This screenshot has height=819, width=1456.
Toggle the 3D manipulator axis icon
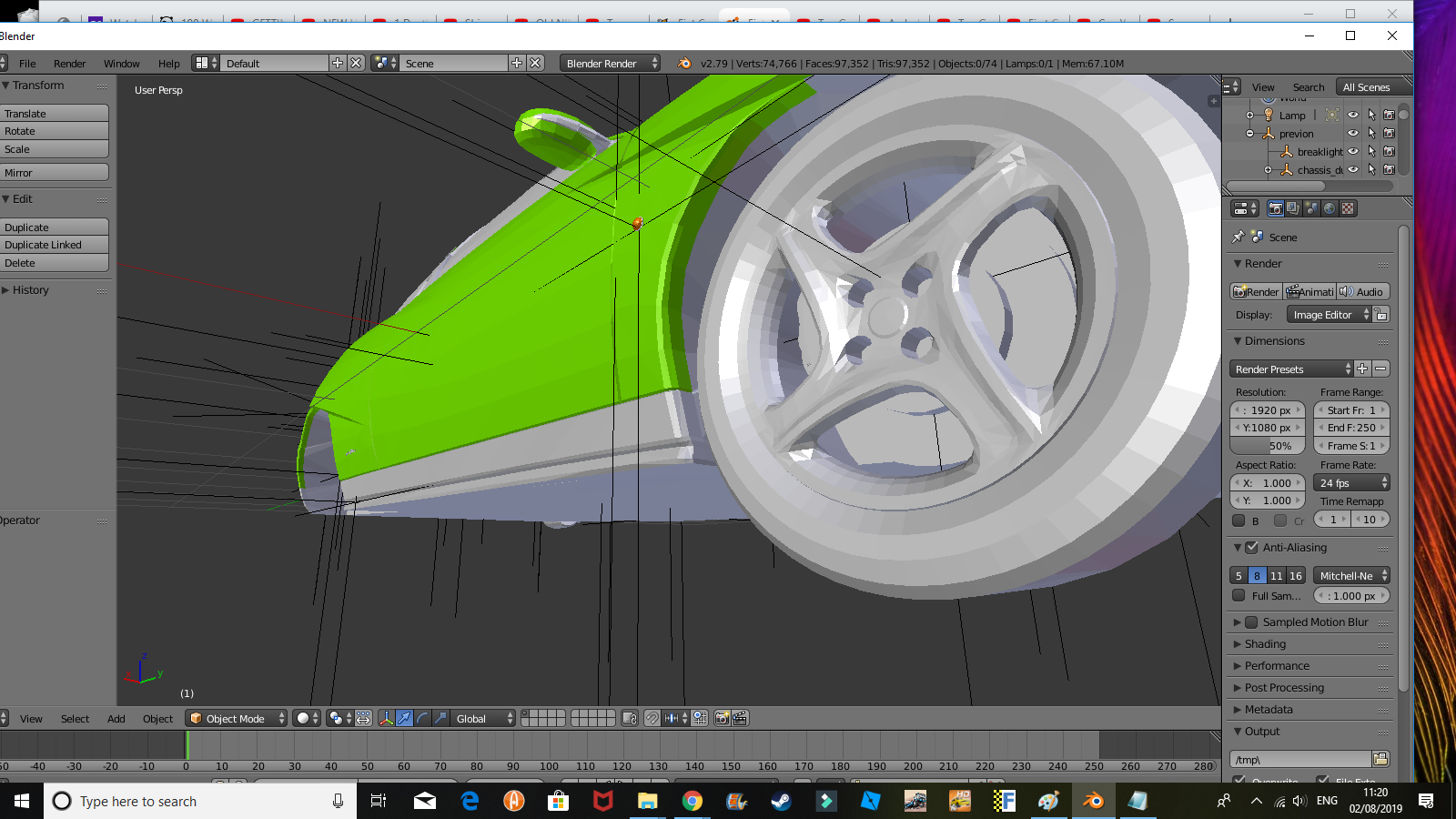click(386, 718)
